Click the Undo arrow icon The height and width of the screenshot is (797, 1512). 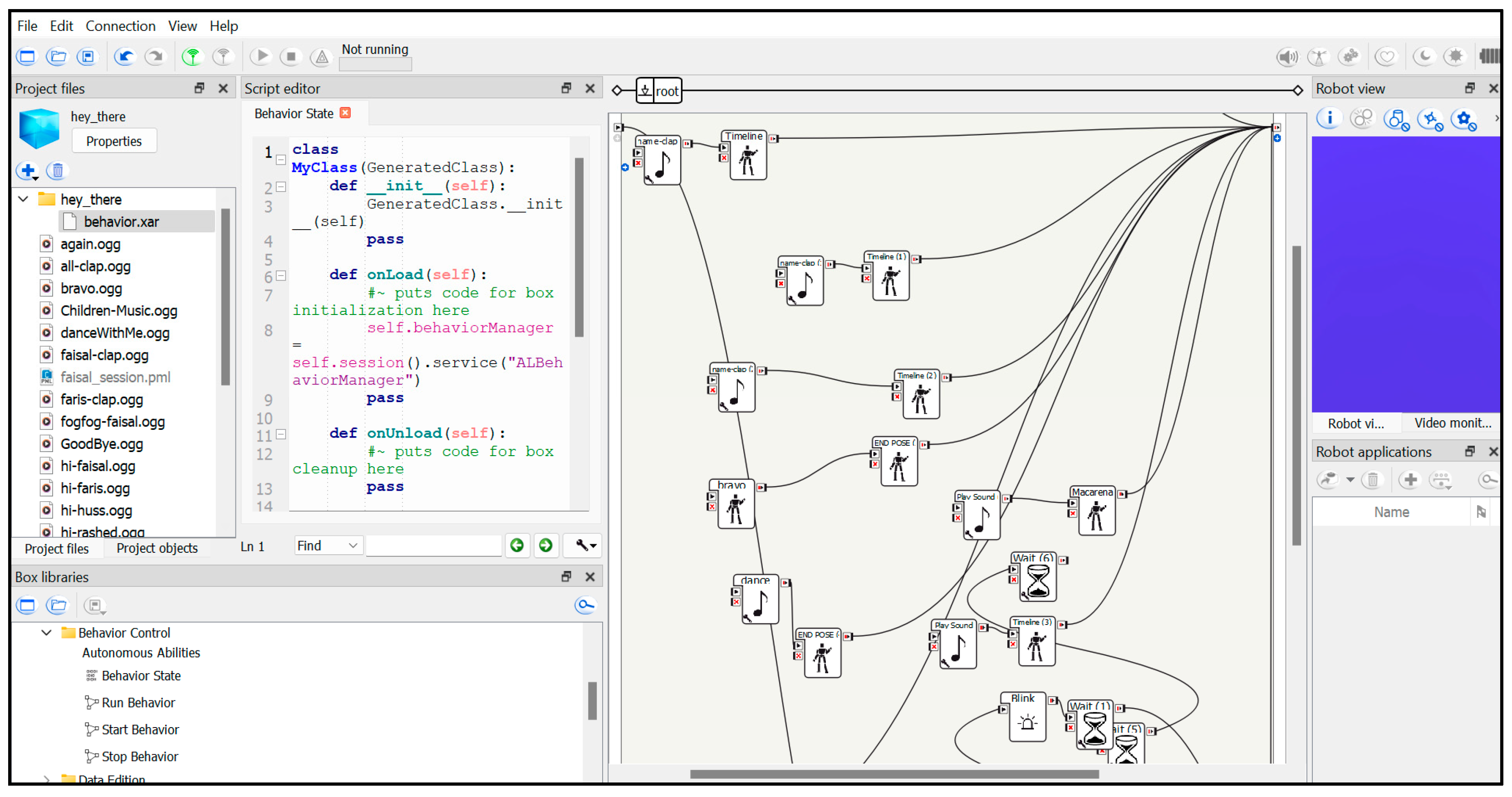coord(124,57)
